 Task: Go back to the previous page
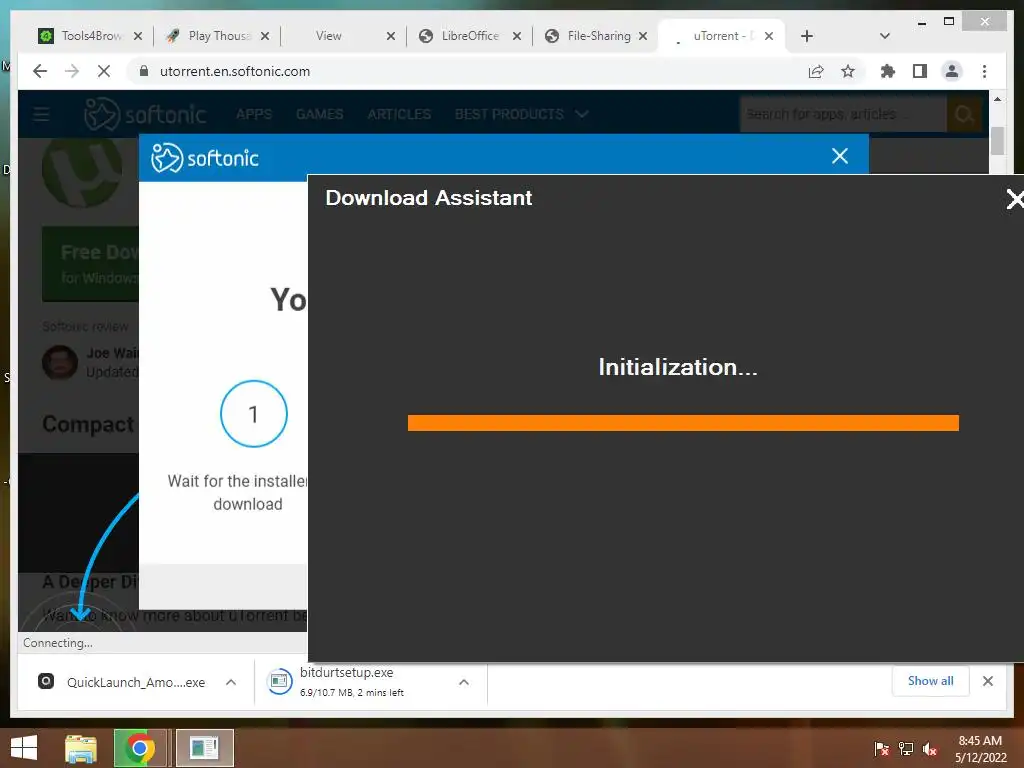click(40, 71)
